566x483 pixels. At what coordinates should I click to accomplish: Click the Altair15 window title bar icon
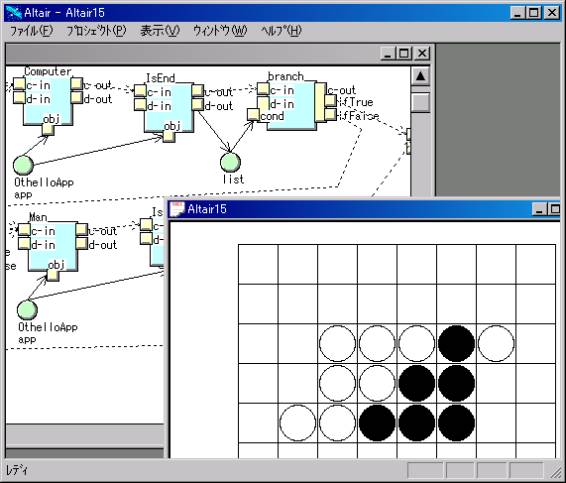click(x=177, y=209)
